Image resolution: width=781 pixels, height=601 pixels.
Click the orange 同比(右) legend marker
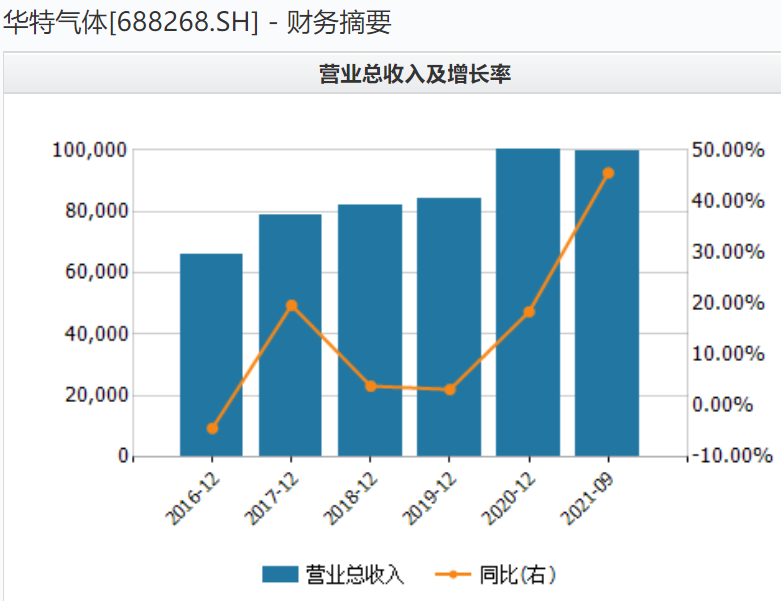click(x=453, y=575)
